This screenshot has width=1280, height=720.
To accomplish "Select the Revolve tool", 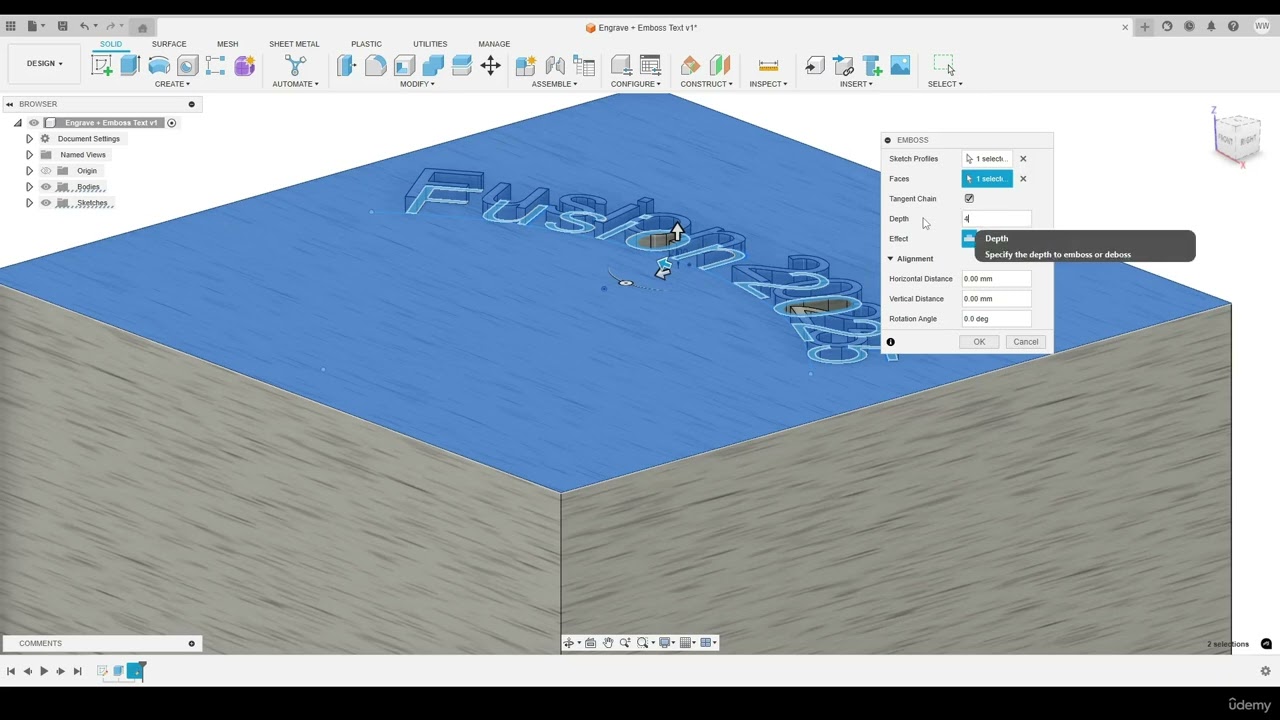I will click(159, 66).
